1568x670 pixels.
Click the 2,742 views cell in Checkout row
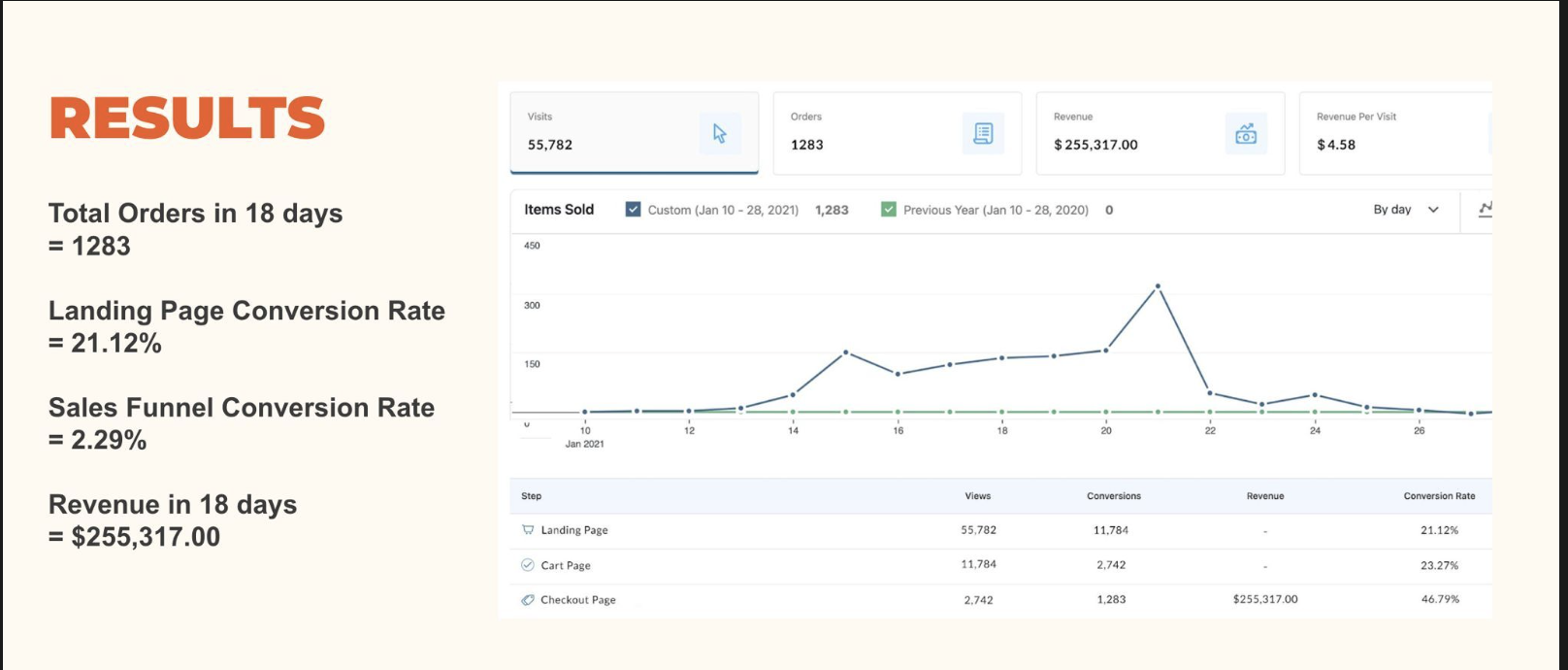(979, 600)
